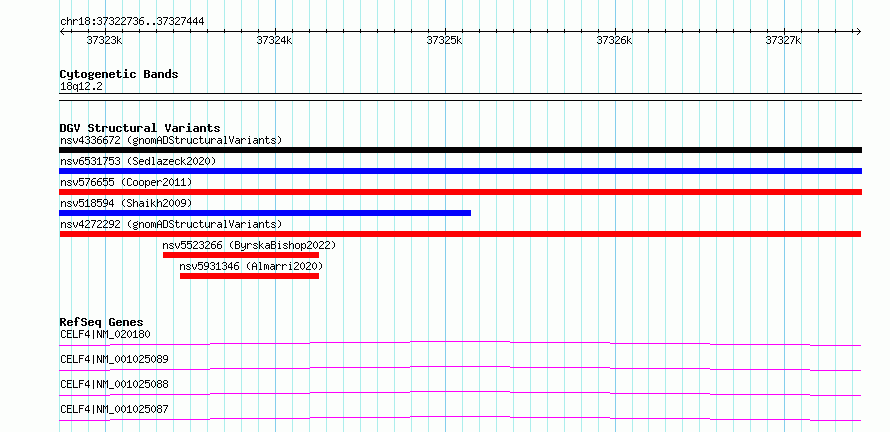Open the nsv6531753 (Sedlazeck2020) label
The width and height of the screenshot is (890, 432).
(138, 161)
